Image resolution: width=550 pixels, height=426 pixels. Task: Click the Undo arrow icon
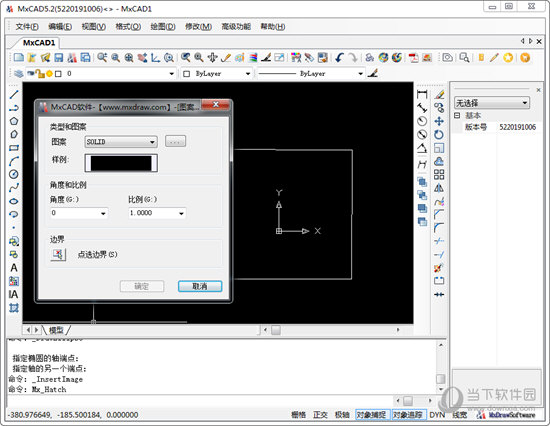[339, 58]
